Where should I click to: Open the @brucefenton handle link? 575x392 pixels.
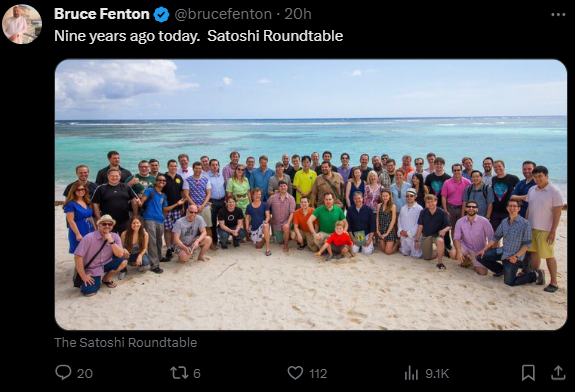pos(223,14)
